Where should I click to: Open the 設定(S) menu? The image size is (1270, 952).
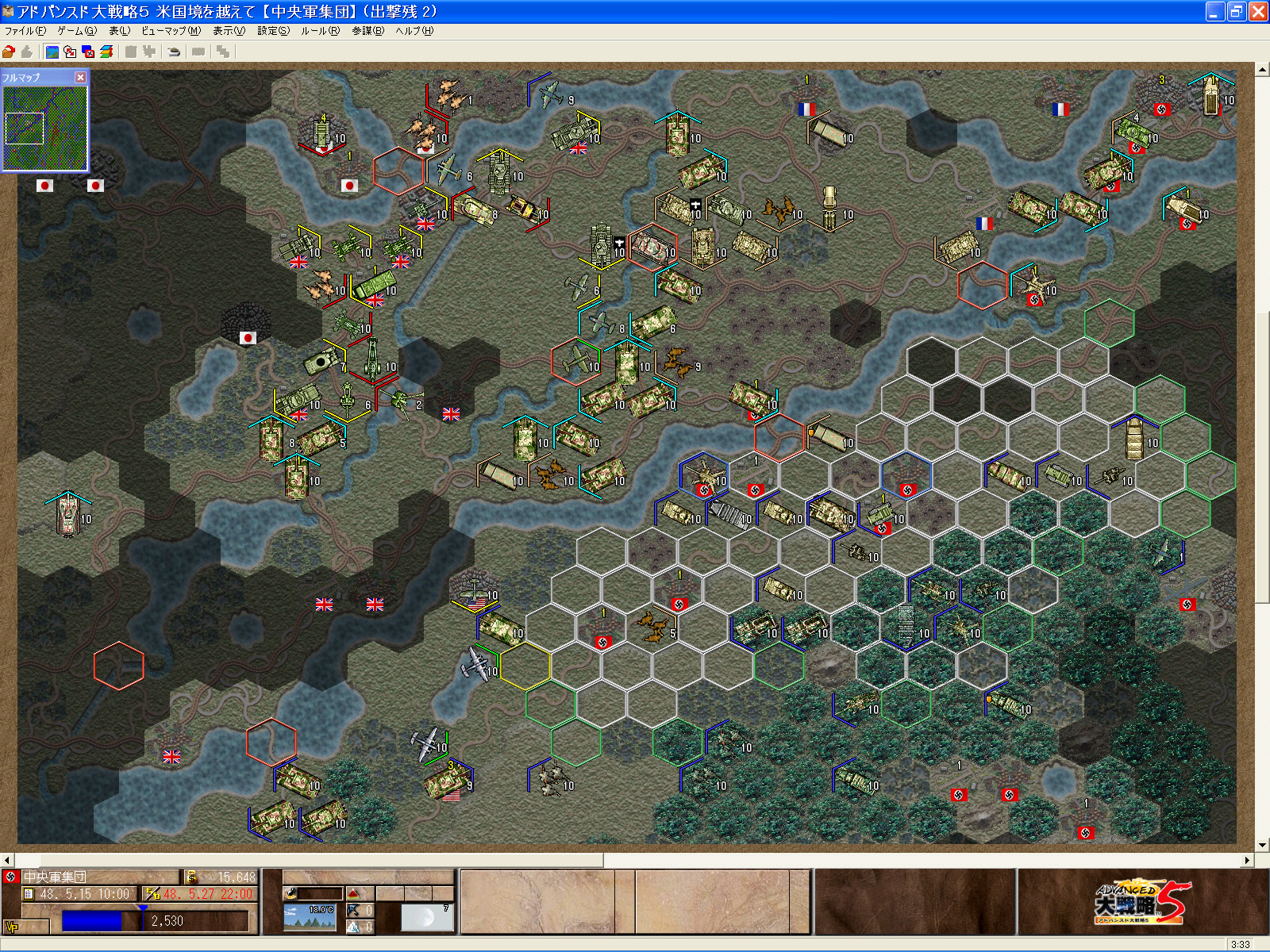[273, 31]
